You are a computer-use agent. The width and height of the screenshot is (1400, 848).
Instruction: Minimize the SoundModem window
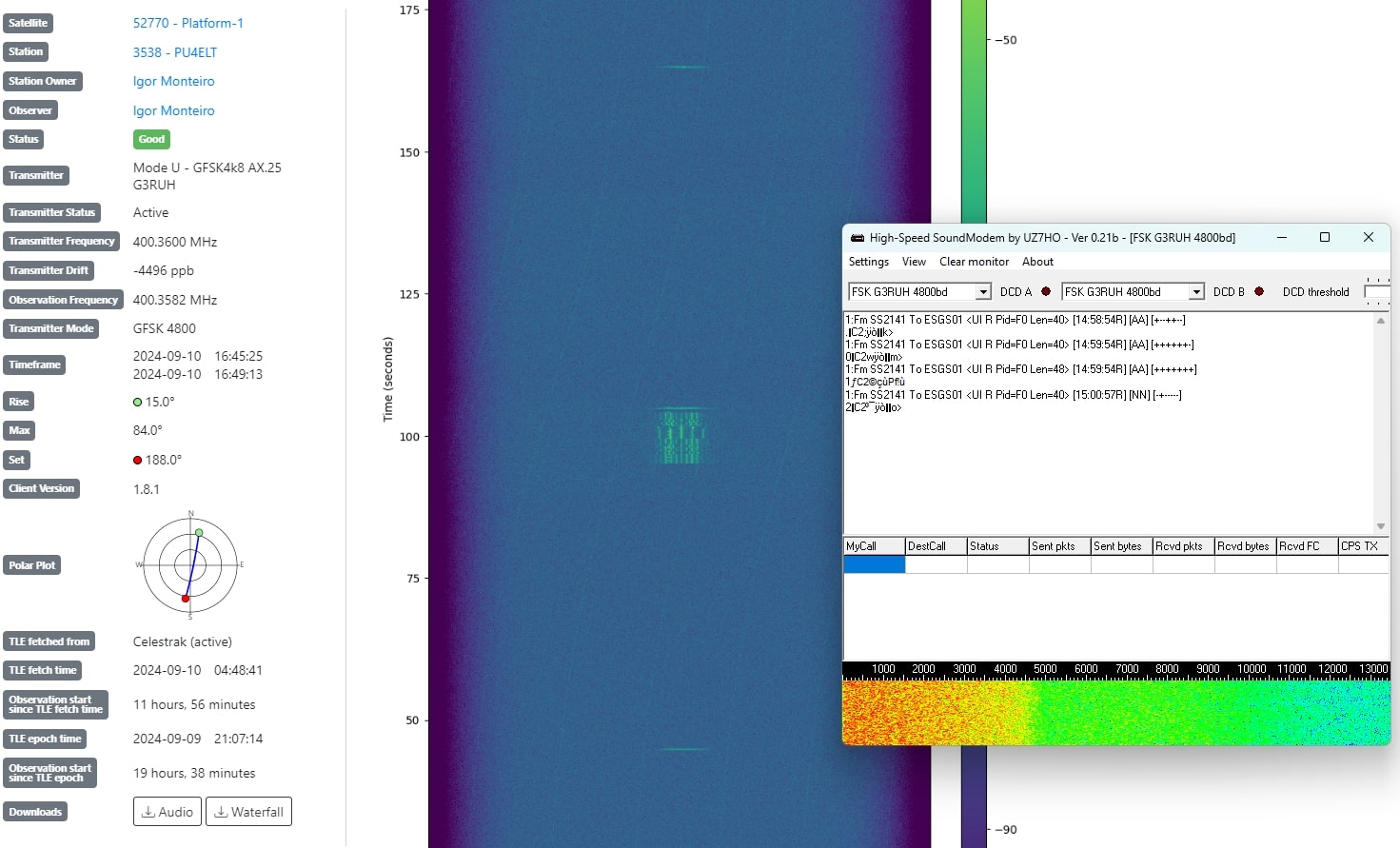pyautogui.click(x=1282, y=238)
